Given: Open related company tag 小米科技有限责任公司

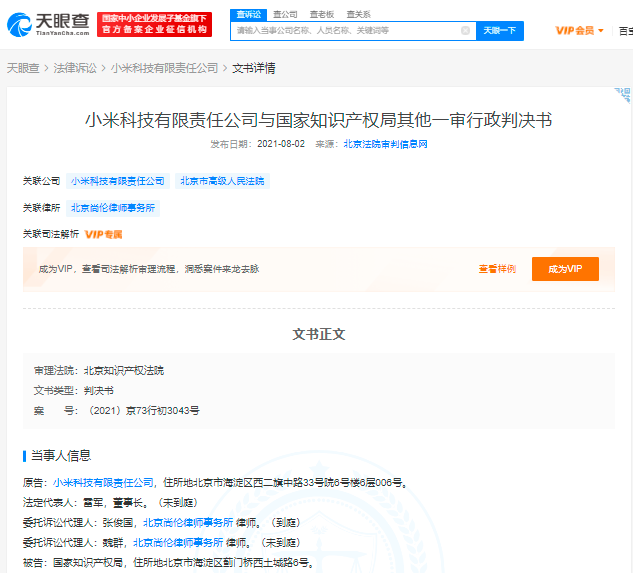Looking at the screenshot, I should tap(118, 181).
